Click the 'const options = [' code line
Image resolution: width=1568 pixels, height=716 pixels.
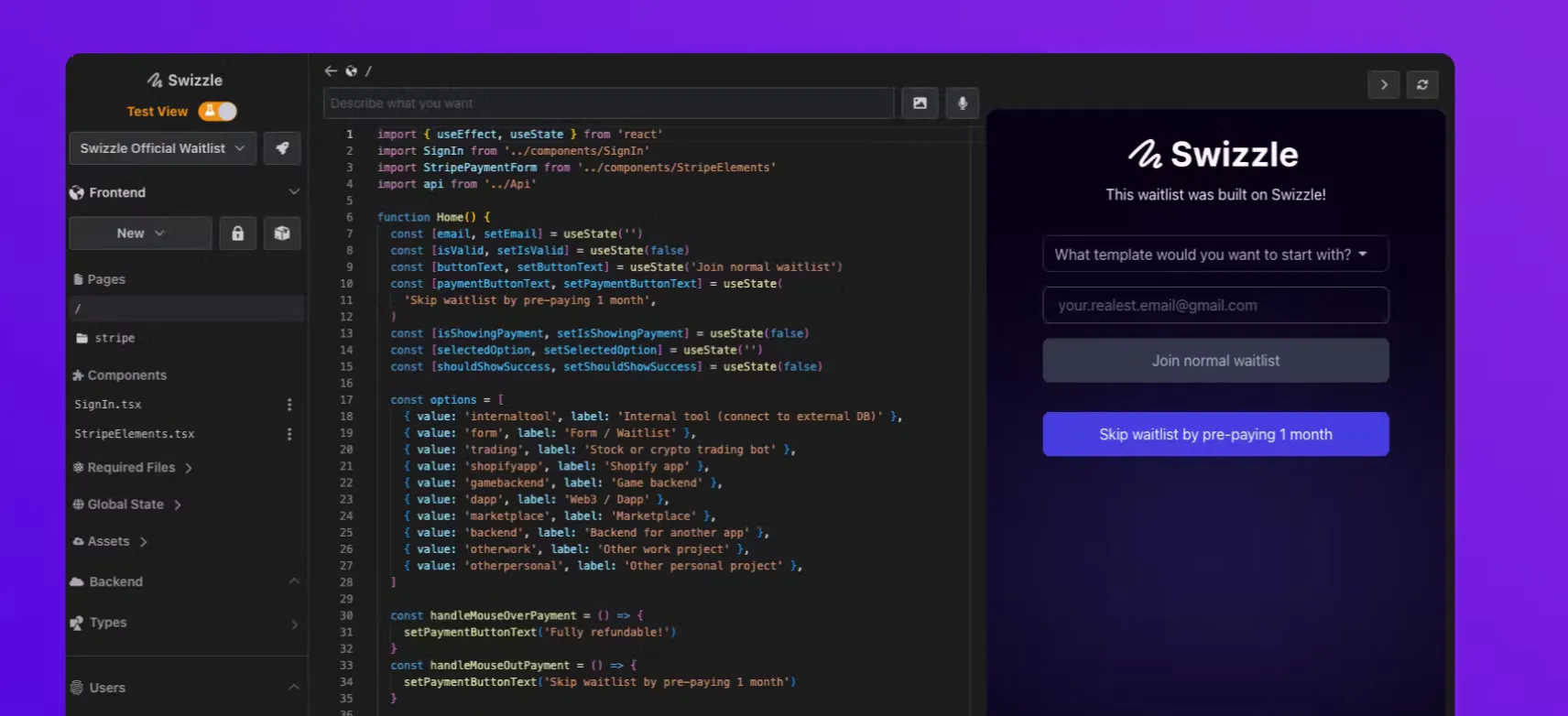(447, 400)
